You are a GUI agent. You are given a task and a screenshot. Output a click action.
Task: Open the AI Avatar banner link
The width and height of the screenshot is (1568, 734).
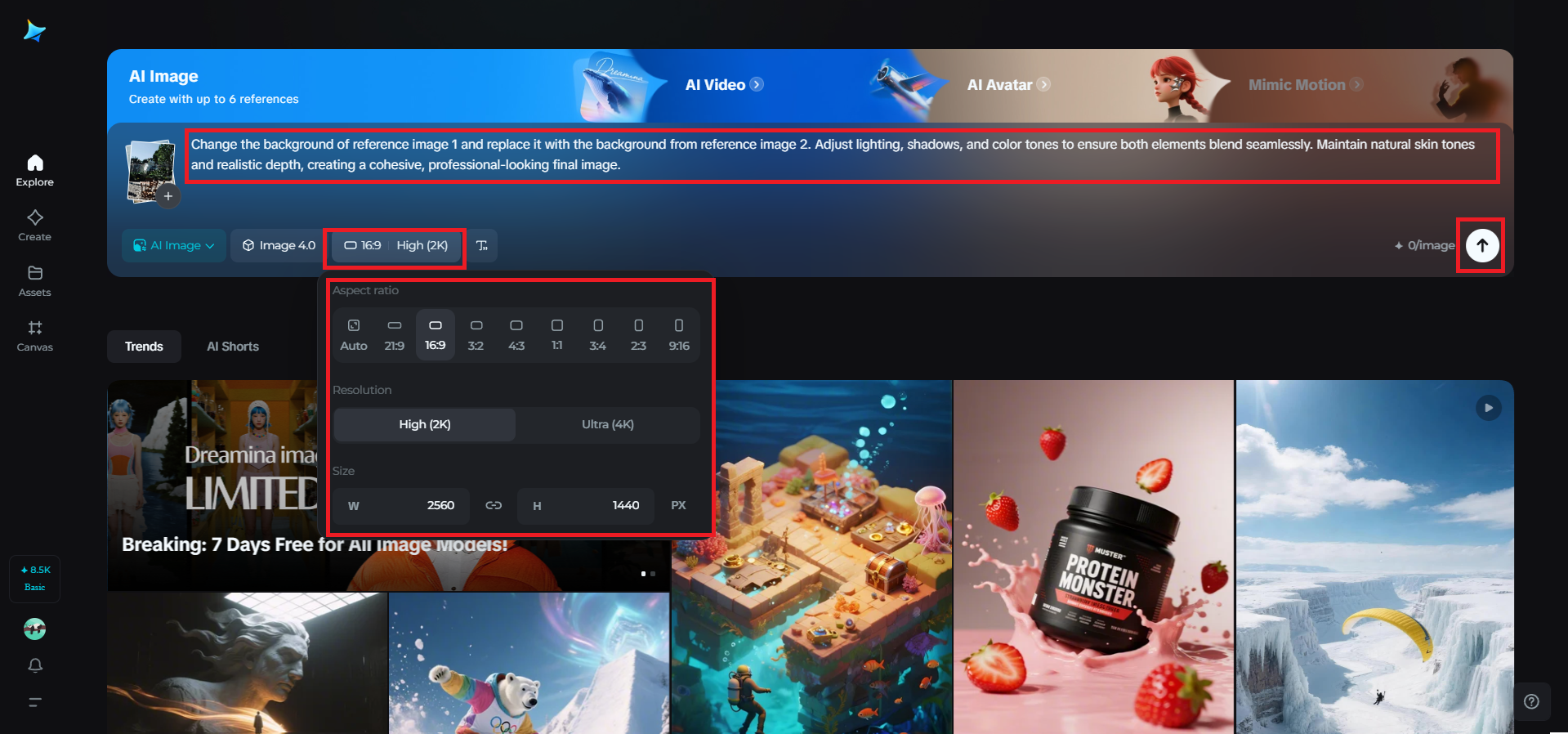click(1008, 85)
